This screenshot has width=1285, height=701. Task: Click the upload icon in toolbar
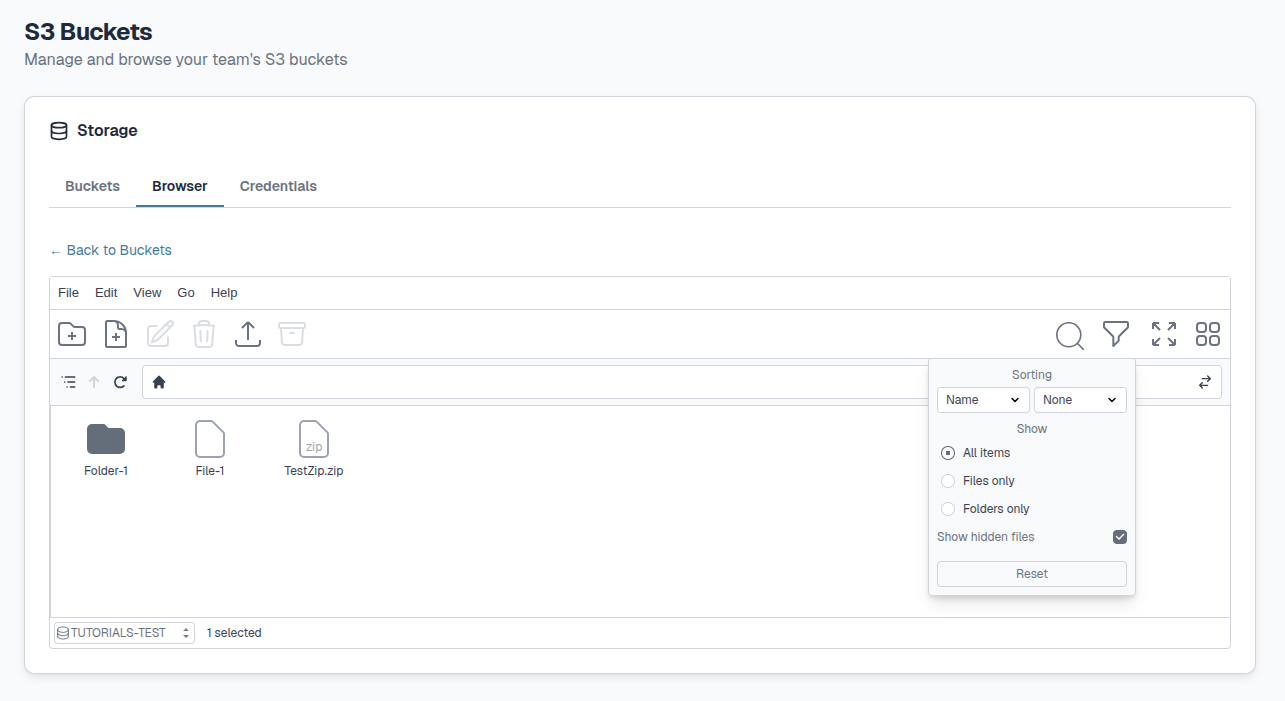pyautogui.click(x=248, y=334)
